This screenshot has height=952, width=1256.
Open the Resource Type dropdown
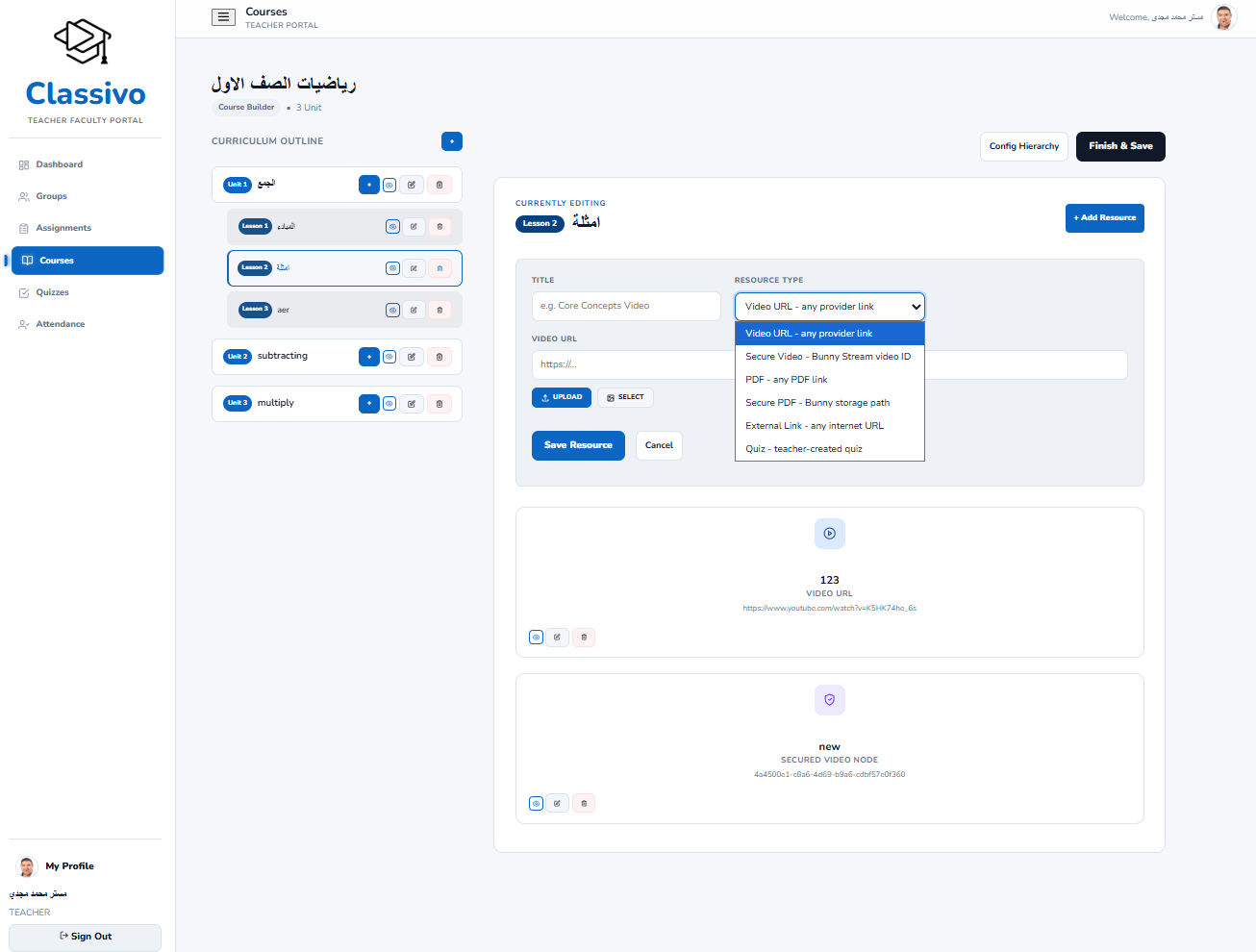tap(830, 307)
